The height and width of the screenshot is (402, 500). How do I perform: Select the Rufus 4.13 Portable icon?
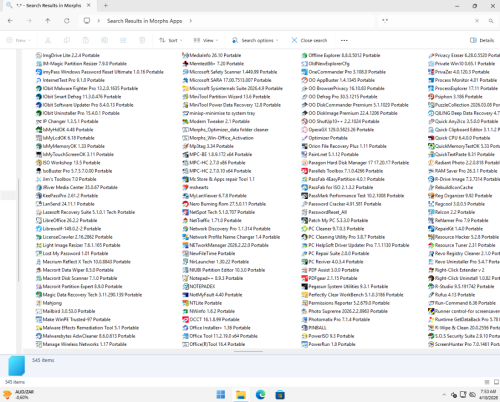(x=431, y=295)
